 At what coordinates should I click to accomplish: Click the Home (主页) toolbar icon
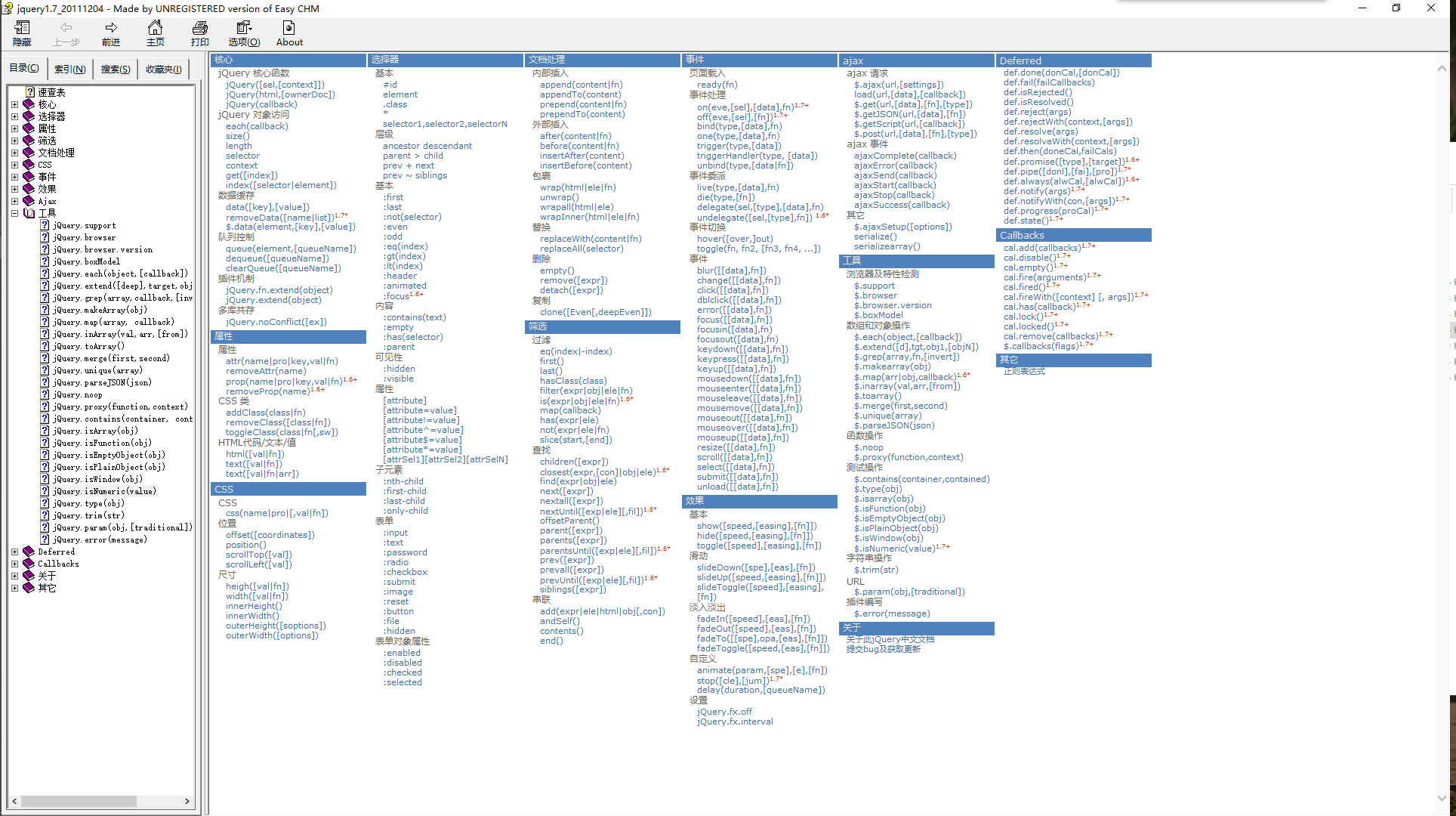(155, 28)
